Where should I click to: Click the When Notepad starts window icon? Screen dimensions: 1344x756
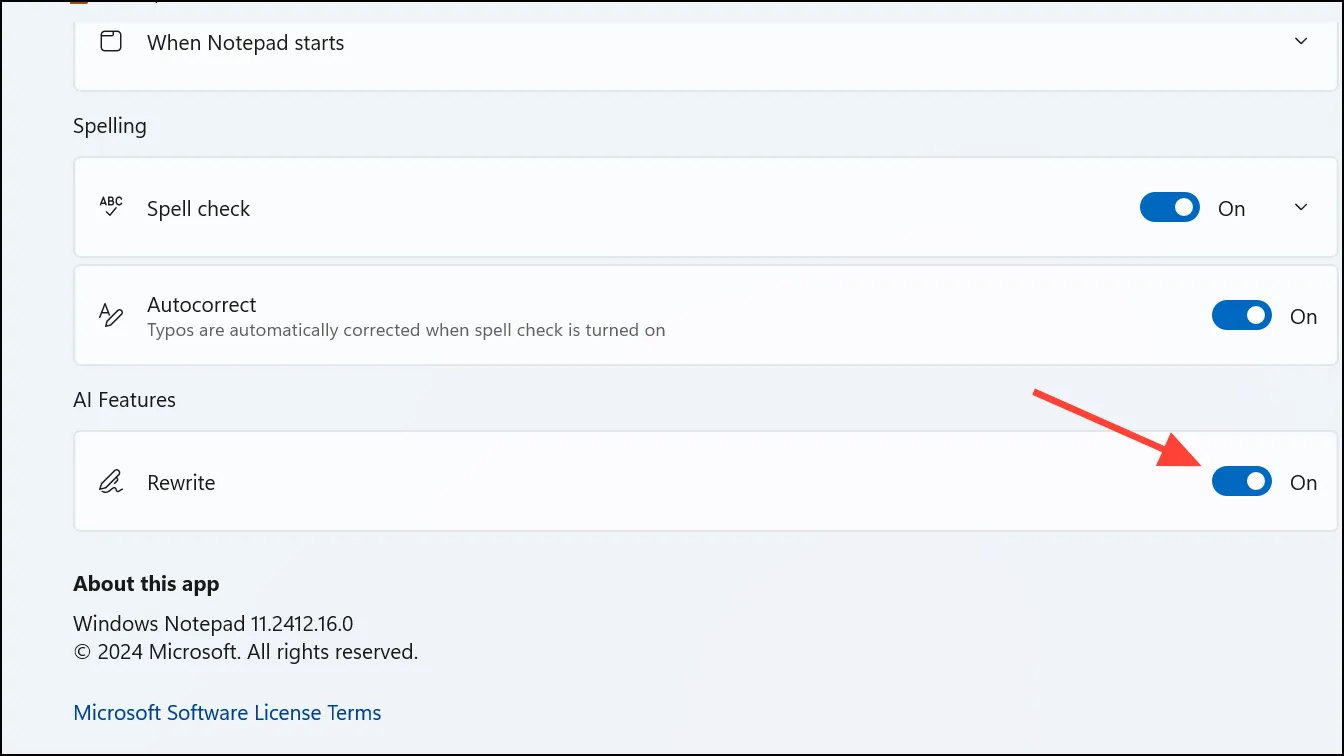111,42
